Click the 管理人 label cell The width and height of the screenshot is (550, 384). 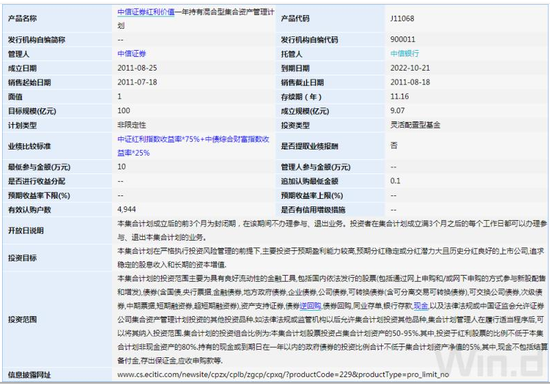click(x=57, y=54)
